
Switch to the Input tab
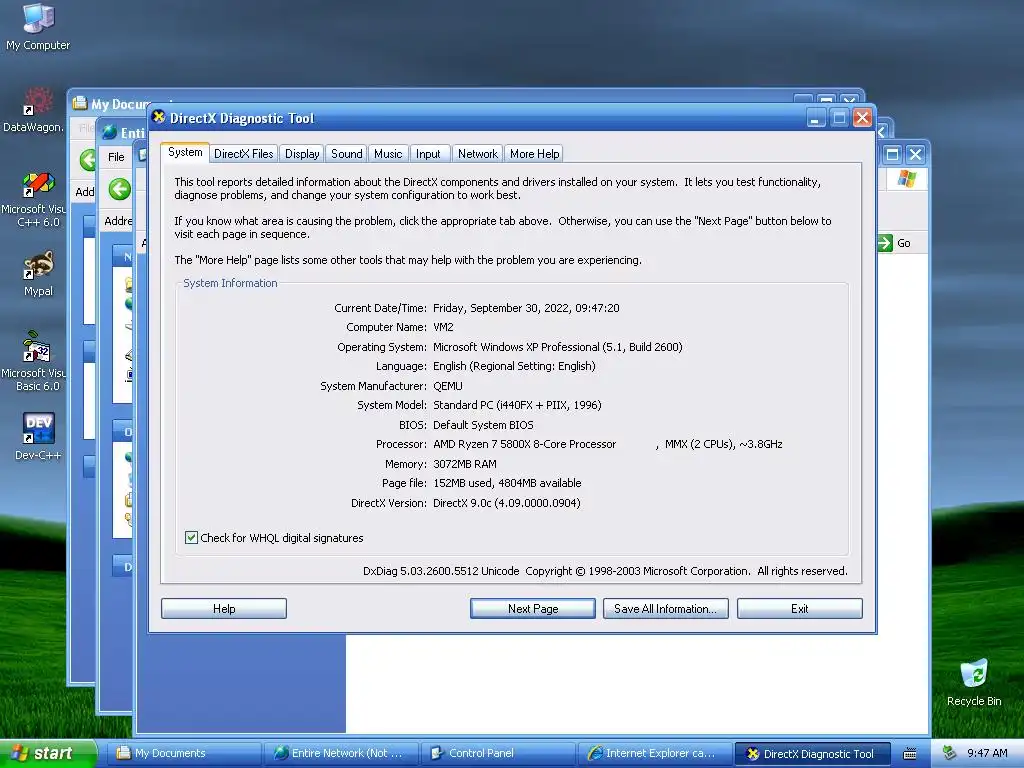pyautogui.click(x=428, y=153)
